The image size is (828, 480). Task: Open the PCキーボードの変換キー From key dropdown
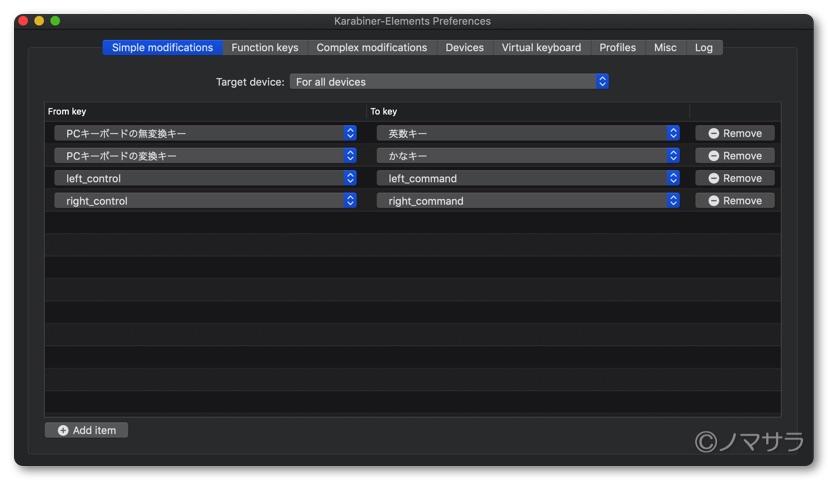(x=205, y=156)
